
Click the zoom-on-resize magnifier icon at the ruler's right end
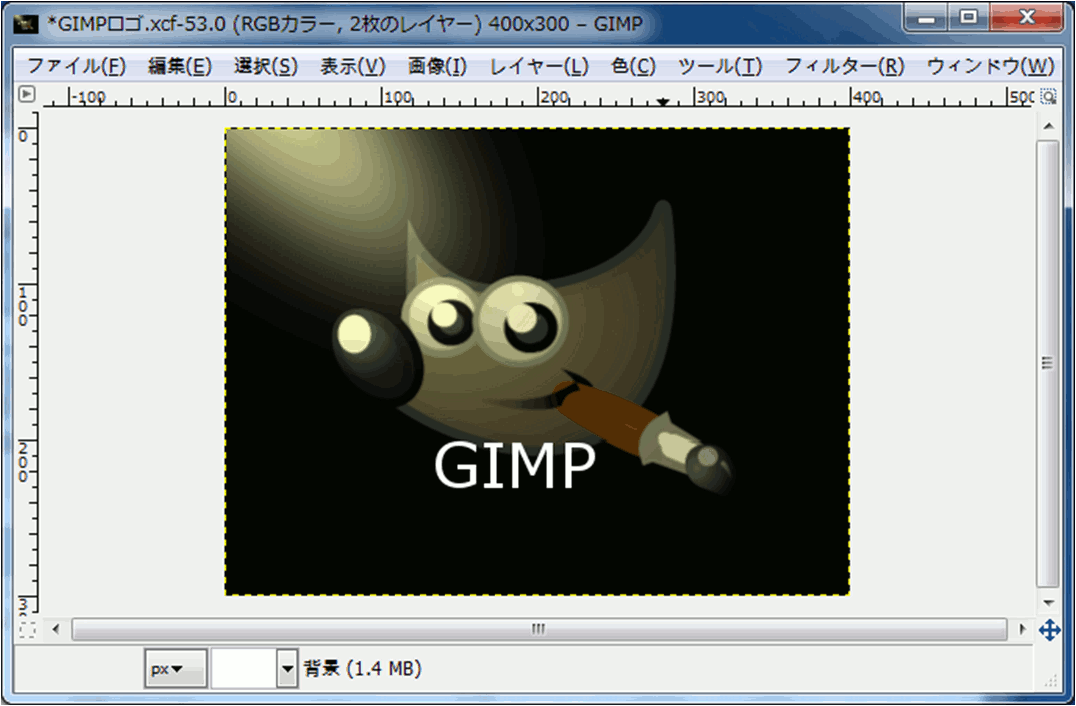1048,96
